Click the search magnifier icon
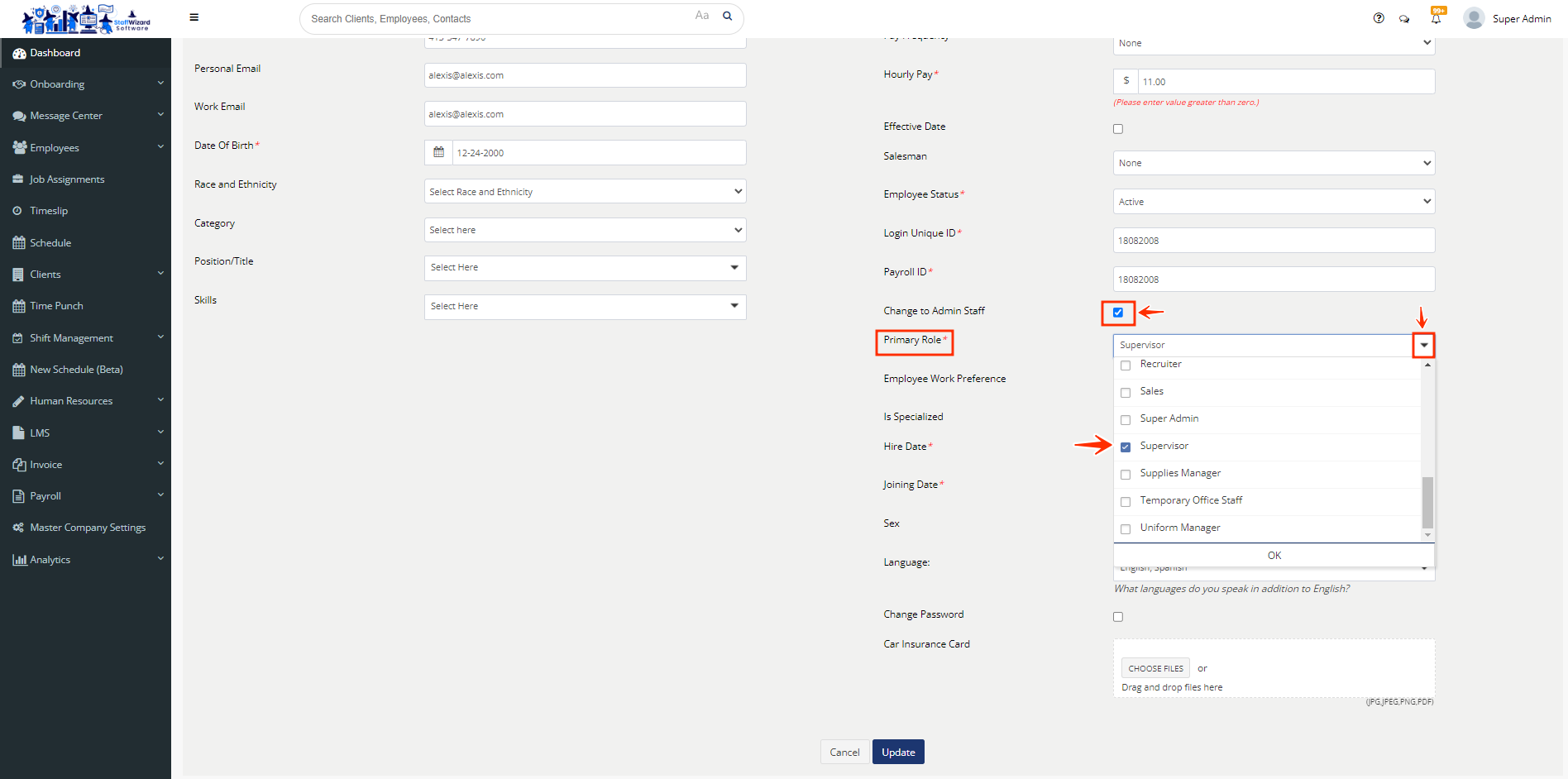The image size is (1568, 779). click(727, 16)
